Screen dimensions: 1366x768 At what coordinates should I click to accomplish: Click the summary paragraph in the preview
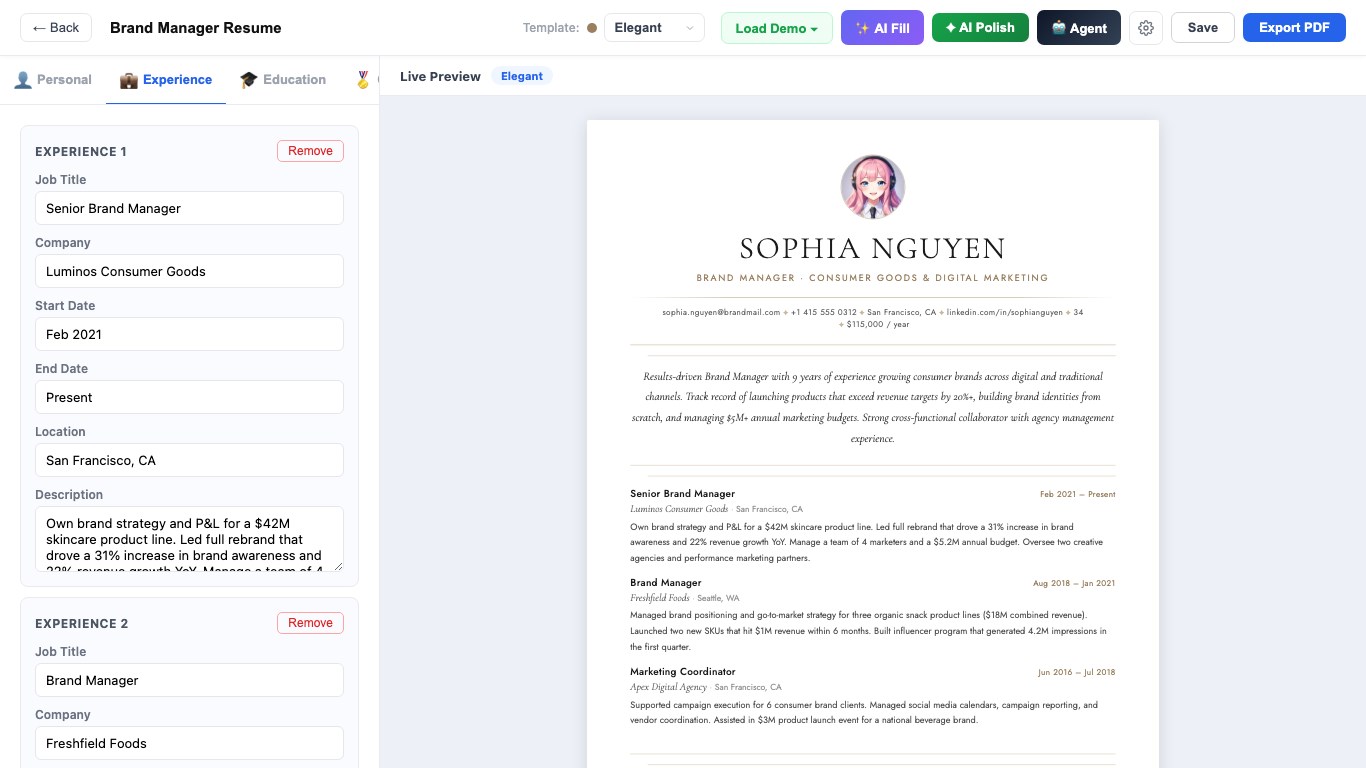tap(873, 407)
